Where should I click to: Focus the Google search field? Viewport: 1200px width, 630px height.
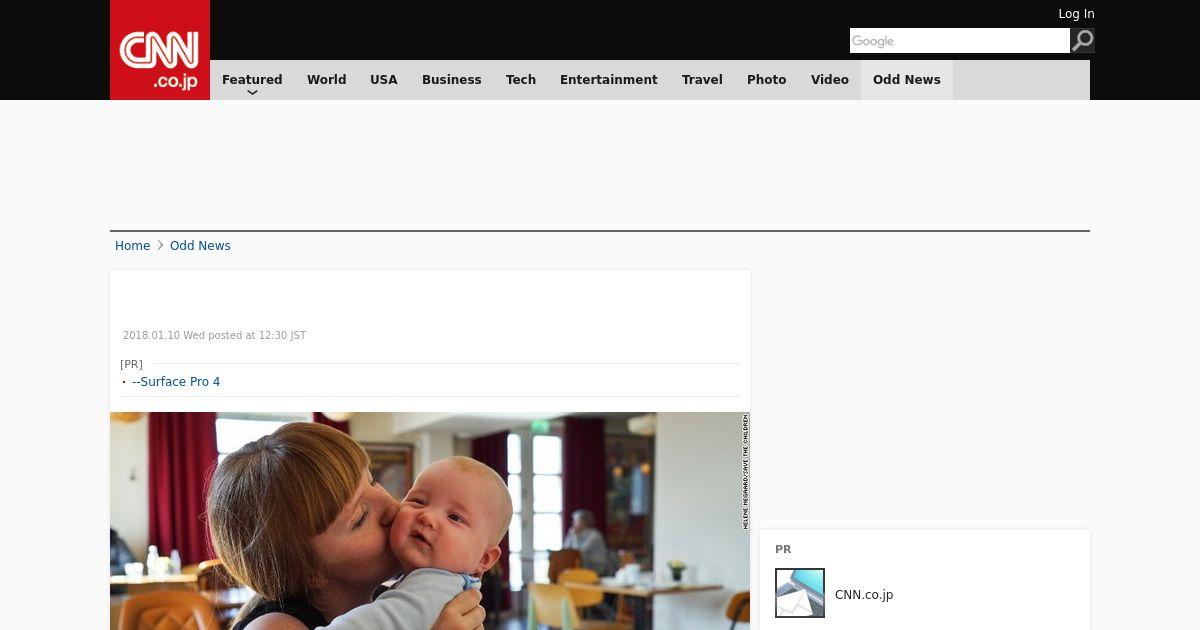click(960, 41)
